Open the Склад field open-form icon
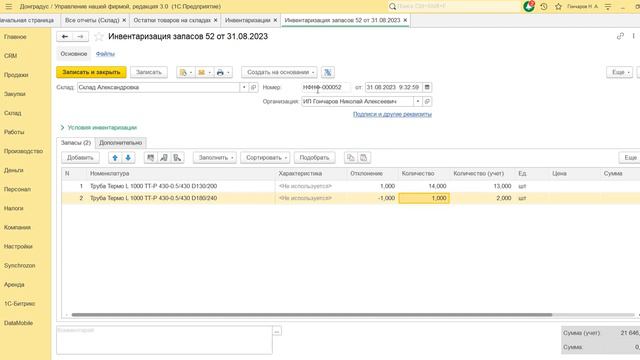The height and width of the screenshot is (360, 640). 253,87
